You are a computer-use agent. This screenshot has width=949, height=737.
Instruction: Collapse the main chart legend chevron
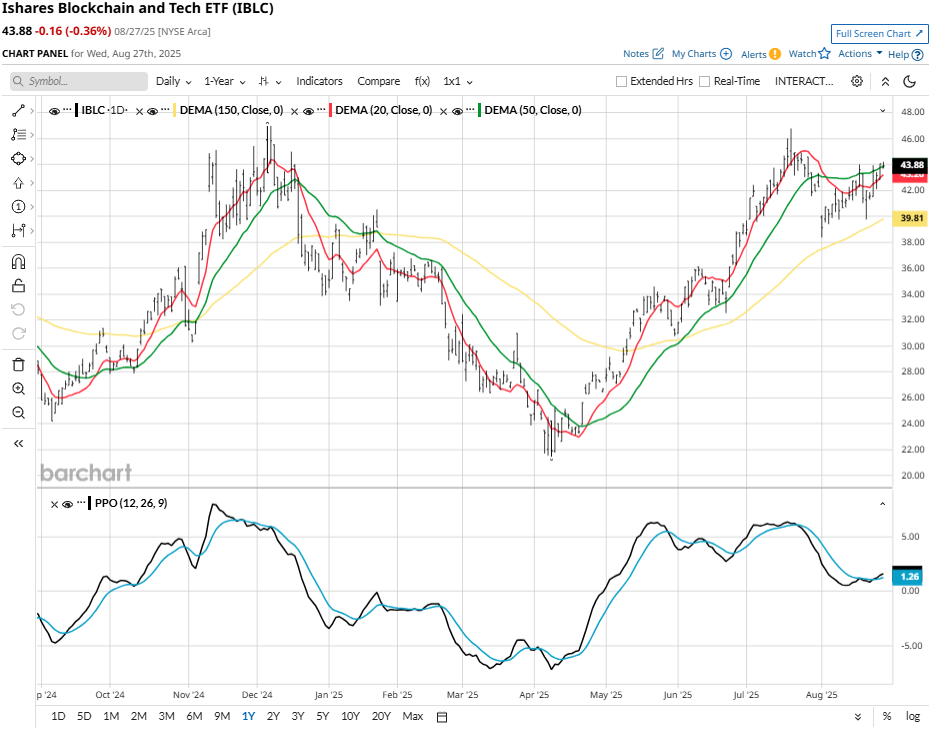tap(882, 111)
